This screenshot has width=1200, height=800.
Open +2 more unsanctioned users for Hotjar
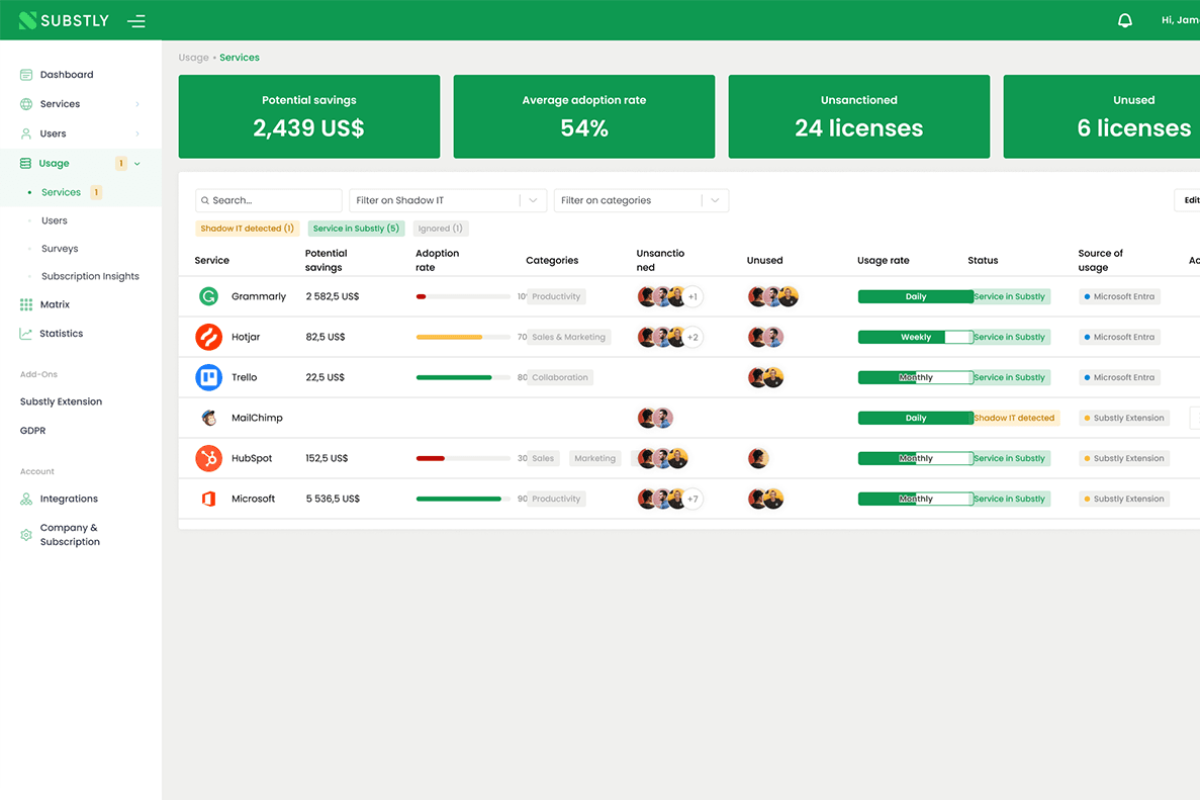point(692,337)
